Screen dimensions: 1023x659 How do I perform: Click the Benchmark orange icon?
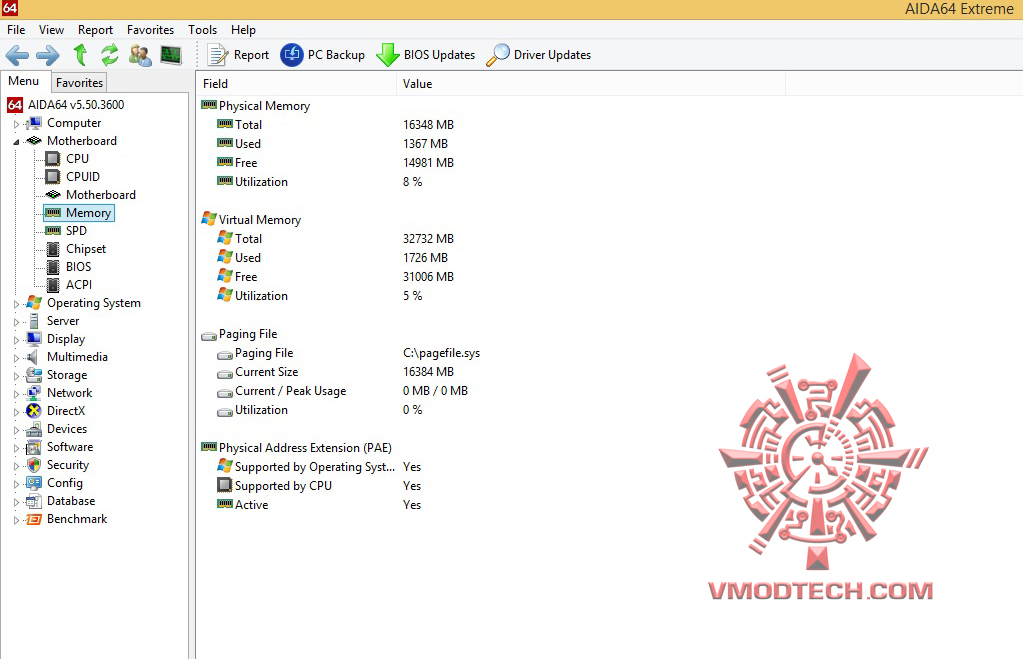click(34, 519)
